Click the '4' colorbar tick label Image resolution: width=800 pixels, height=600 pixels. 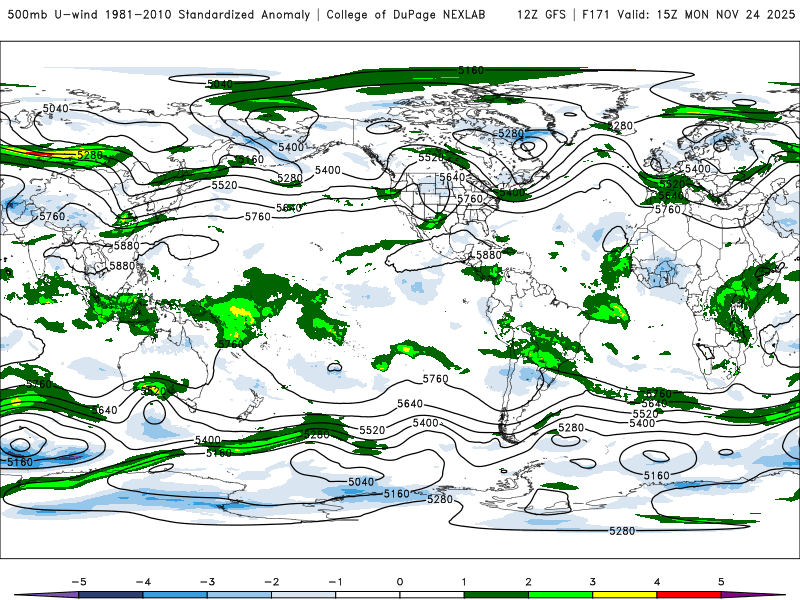(x=657, y=582)
